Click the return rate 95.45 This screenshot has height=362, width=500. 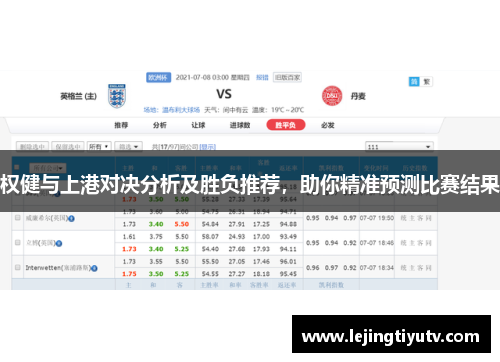tap(288, 274)
